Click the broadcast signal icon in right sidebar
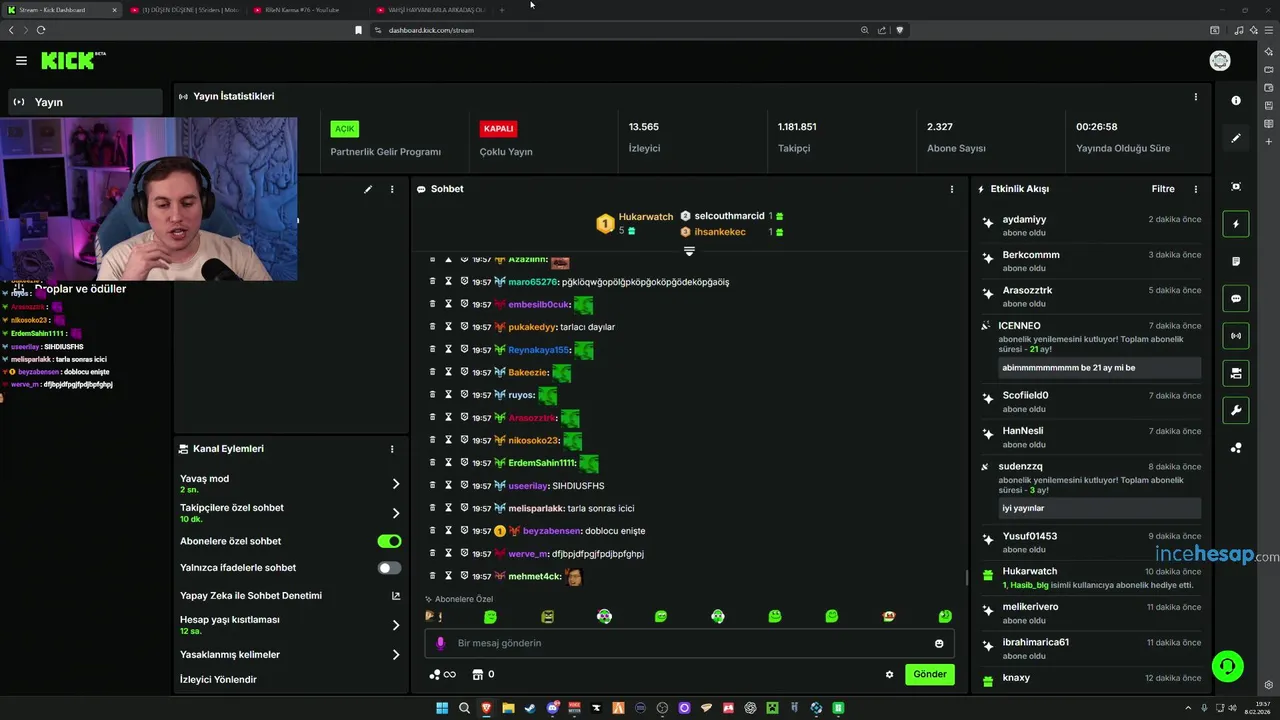 coord(1236,336)
